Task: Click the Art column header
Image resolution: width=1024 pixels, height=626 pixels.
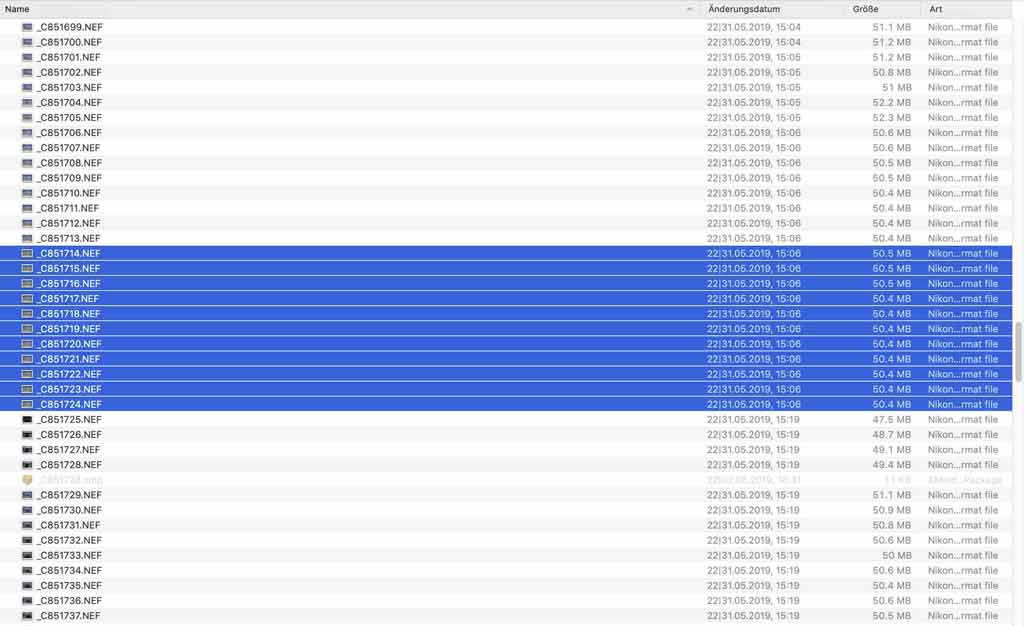Action: 936,9
